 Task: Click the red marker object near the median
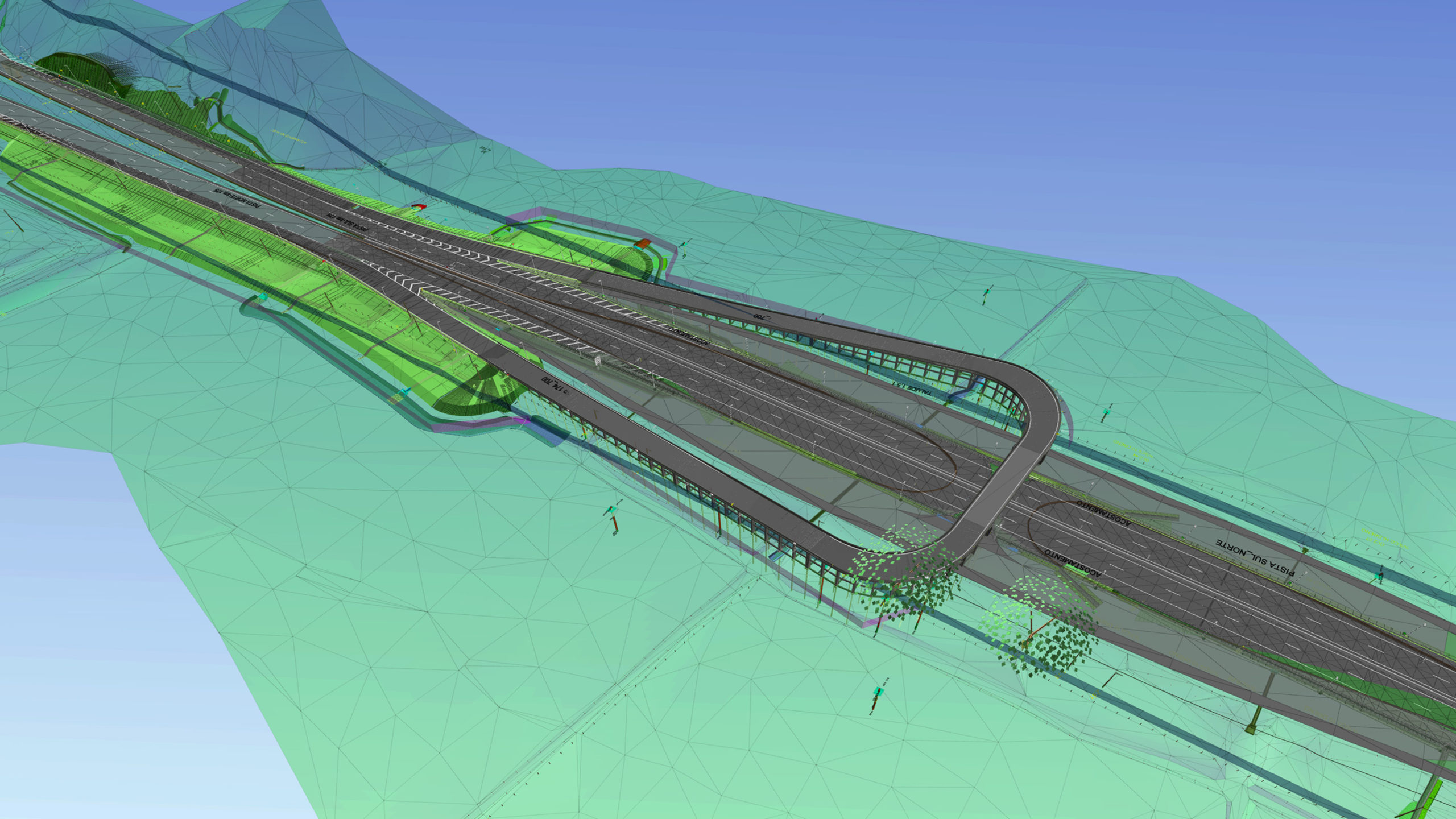coord(419,206)
